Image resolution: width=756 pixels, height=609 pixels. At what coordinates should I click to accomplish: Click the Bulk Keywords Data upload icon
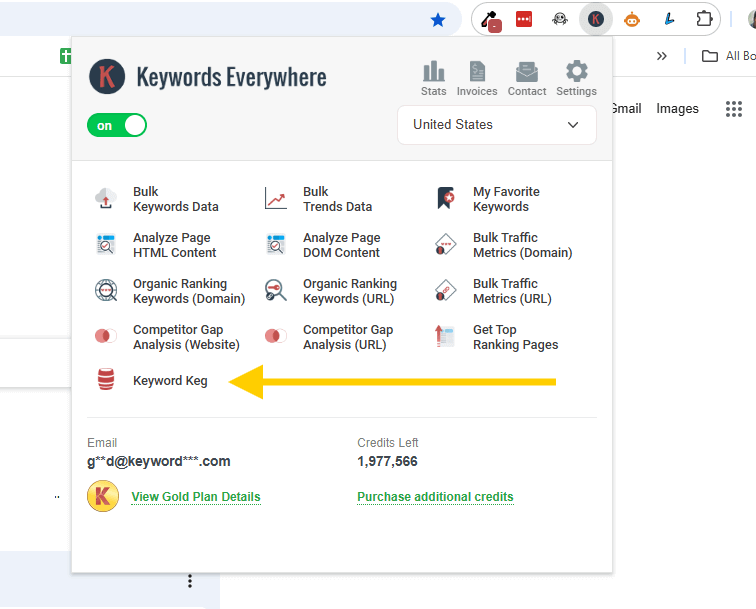point(106,199)
